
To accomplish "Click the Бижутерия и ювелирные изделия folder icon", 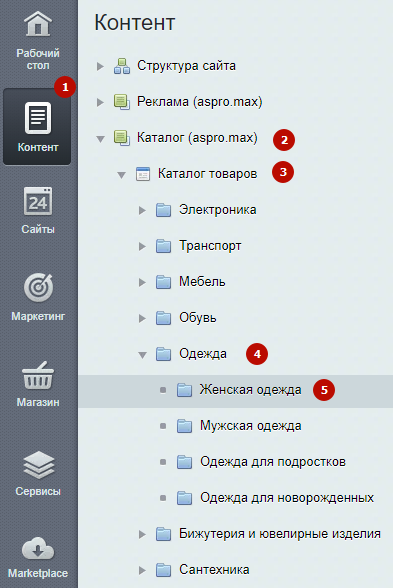I will click(x=164, y=534).
